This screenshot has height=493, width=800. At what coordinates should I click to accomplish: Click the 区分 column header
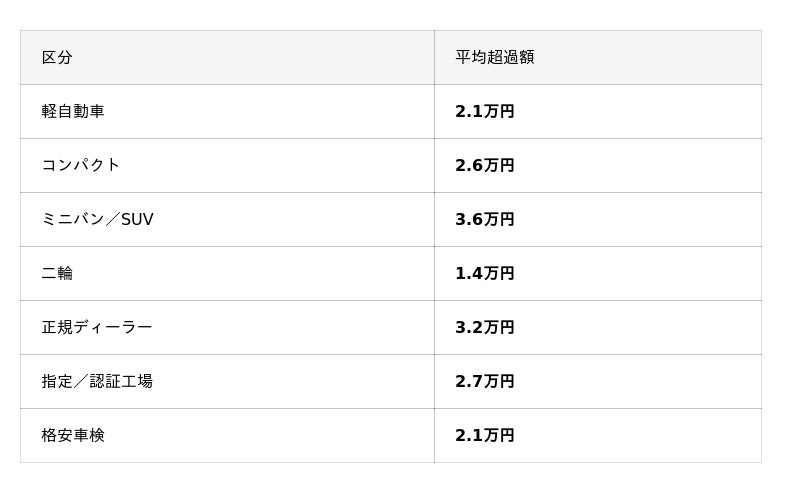click(57, 58)
